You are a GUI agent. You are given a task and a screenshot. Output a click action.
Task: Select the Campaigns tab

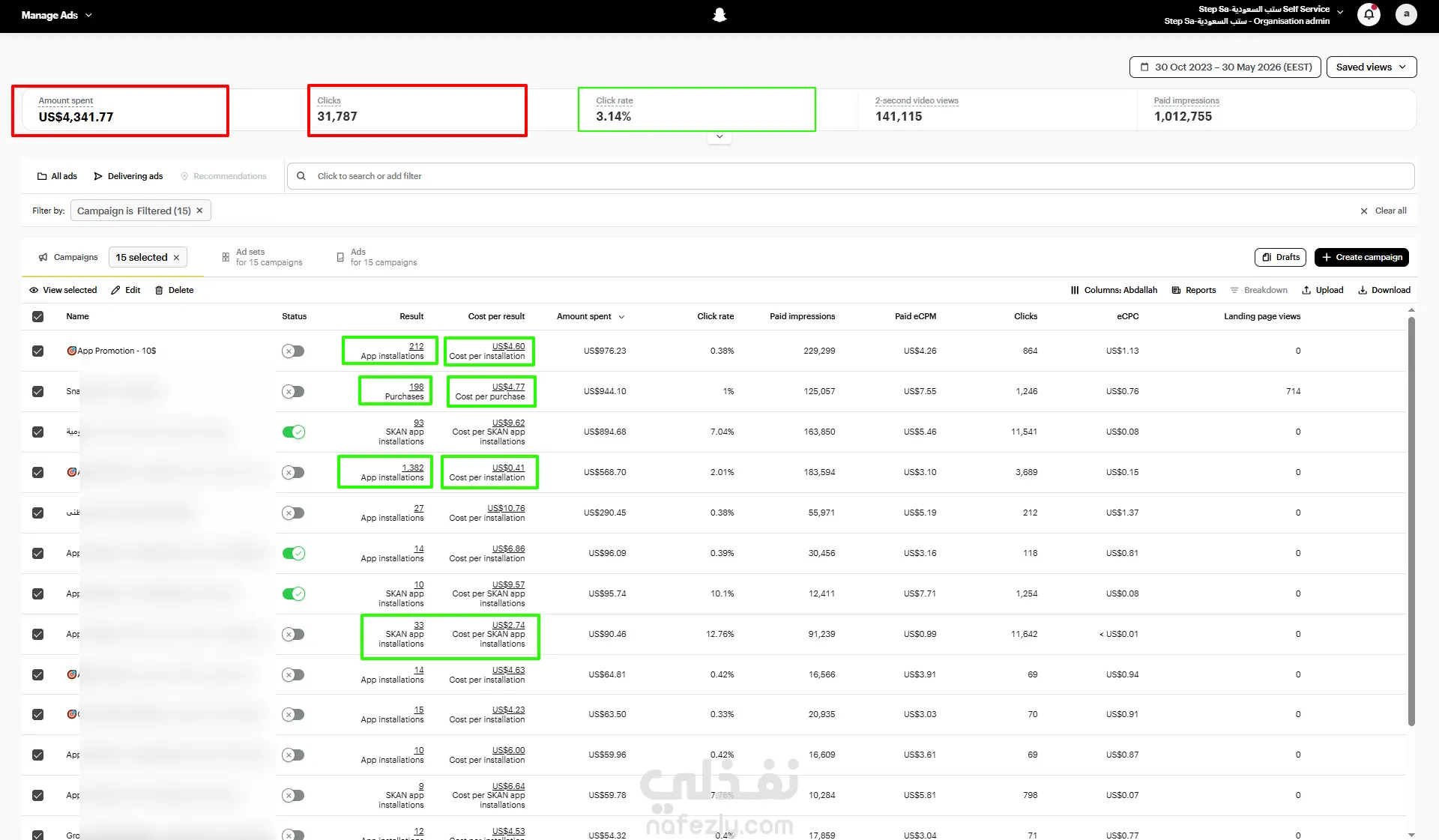(68, 257)
